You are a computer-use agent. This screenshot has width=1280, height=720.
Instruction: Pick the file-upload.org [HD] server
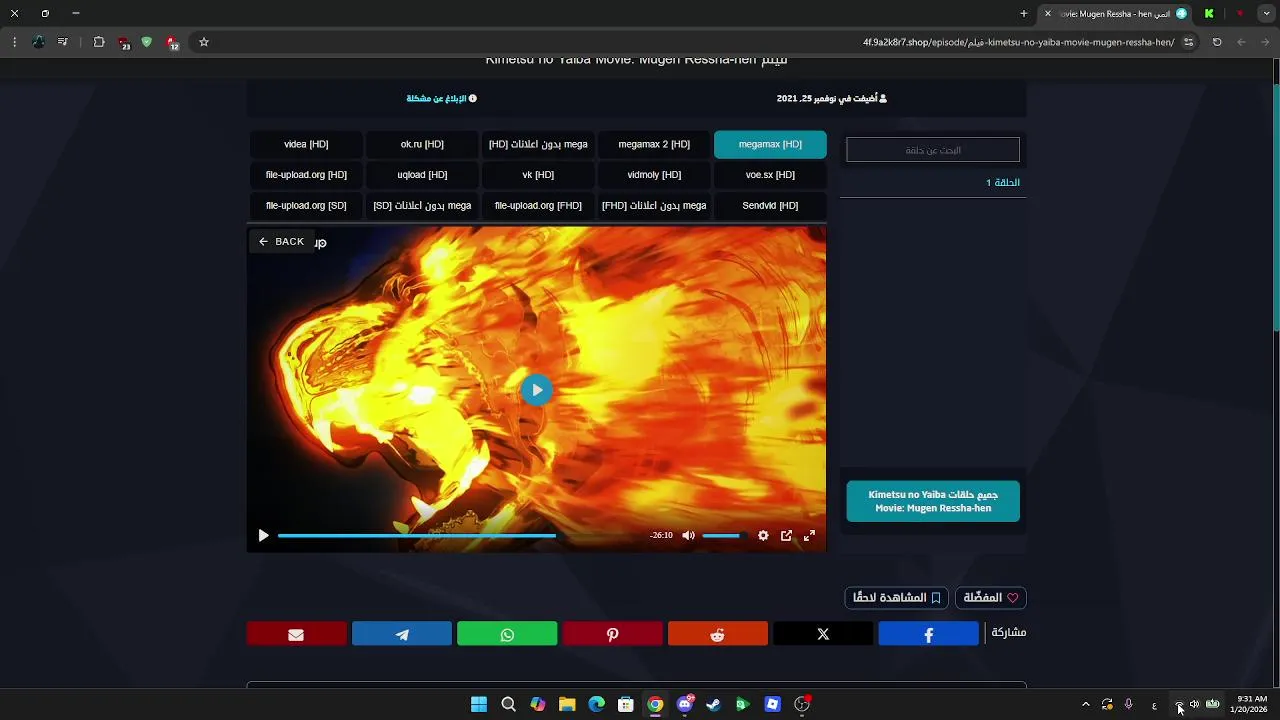[x=306, y=175]
